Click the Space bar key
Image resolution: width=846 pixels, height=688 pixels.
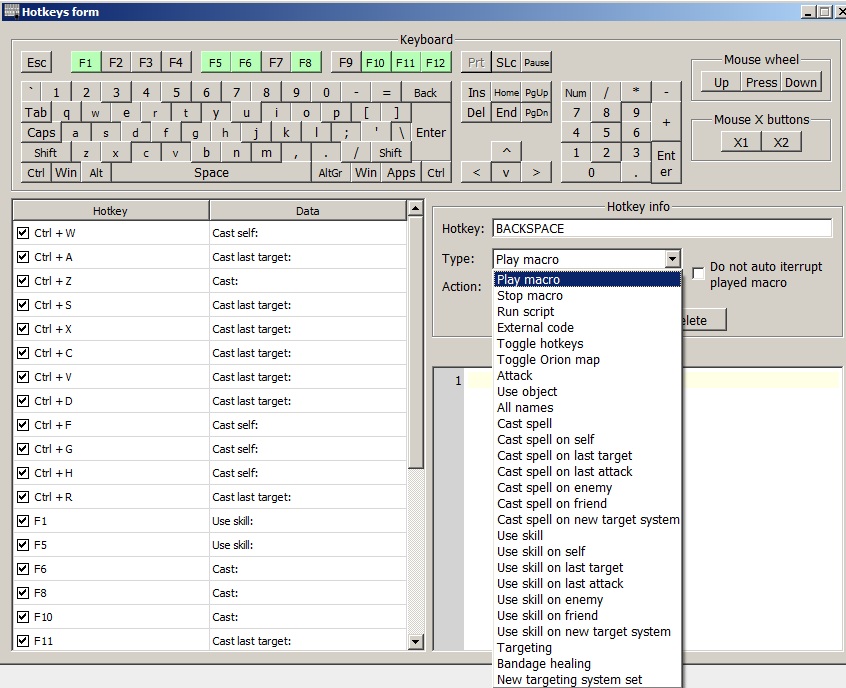pos(212,173)
